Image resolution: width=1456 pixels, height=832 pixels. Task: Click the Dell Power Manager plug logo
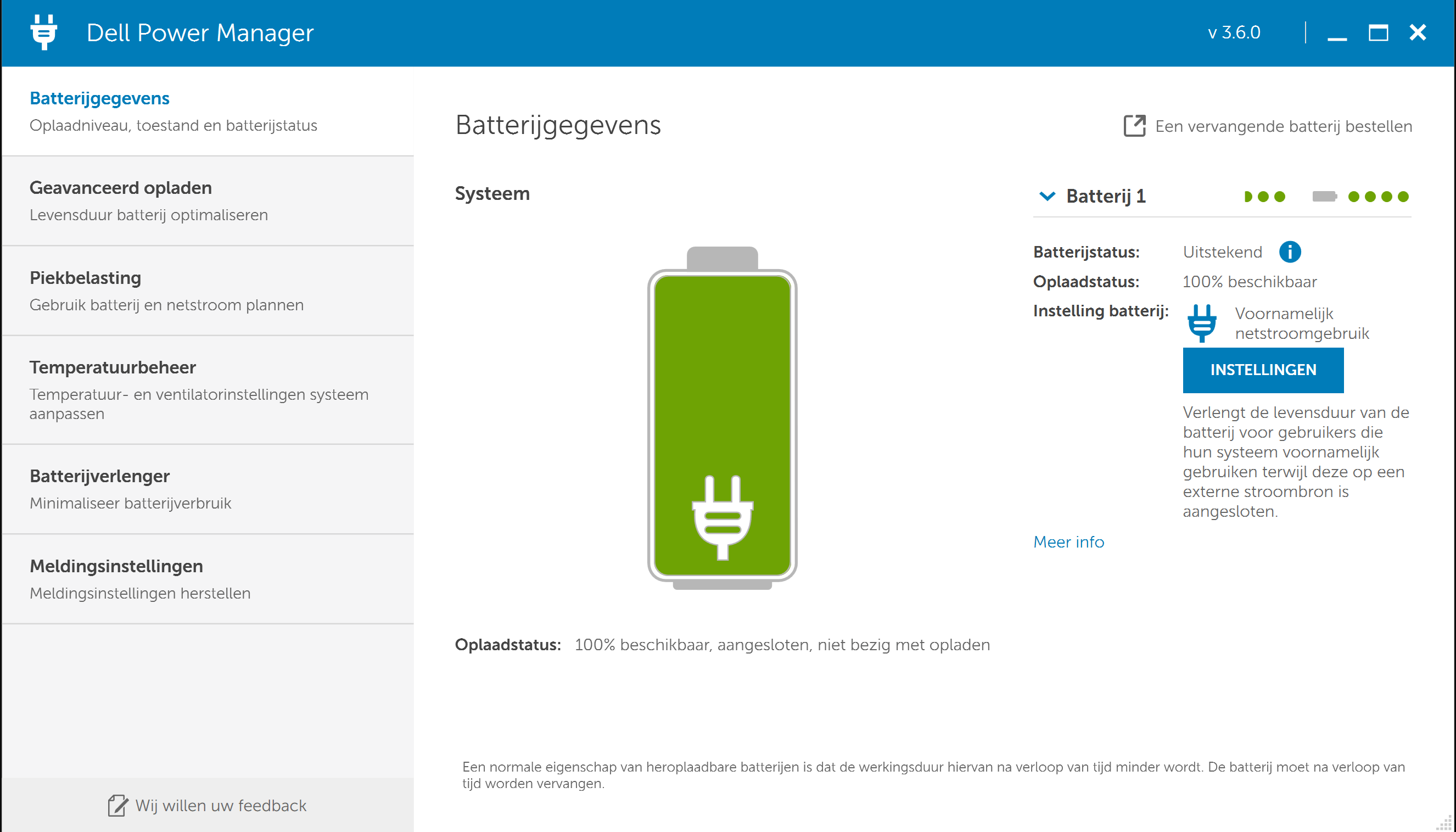tap(44, 32)
